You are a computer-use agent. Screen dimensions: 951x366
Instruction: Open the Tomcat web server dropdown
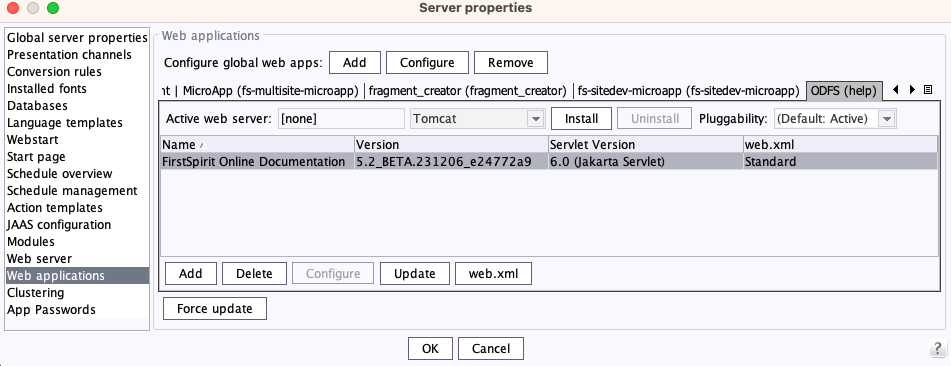pos(477,118)
